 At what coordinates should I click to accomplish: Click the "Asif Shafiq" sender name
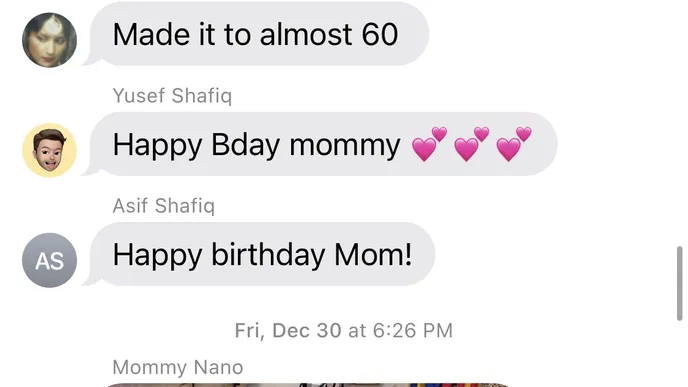164,206
